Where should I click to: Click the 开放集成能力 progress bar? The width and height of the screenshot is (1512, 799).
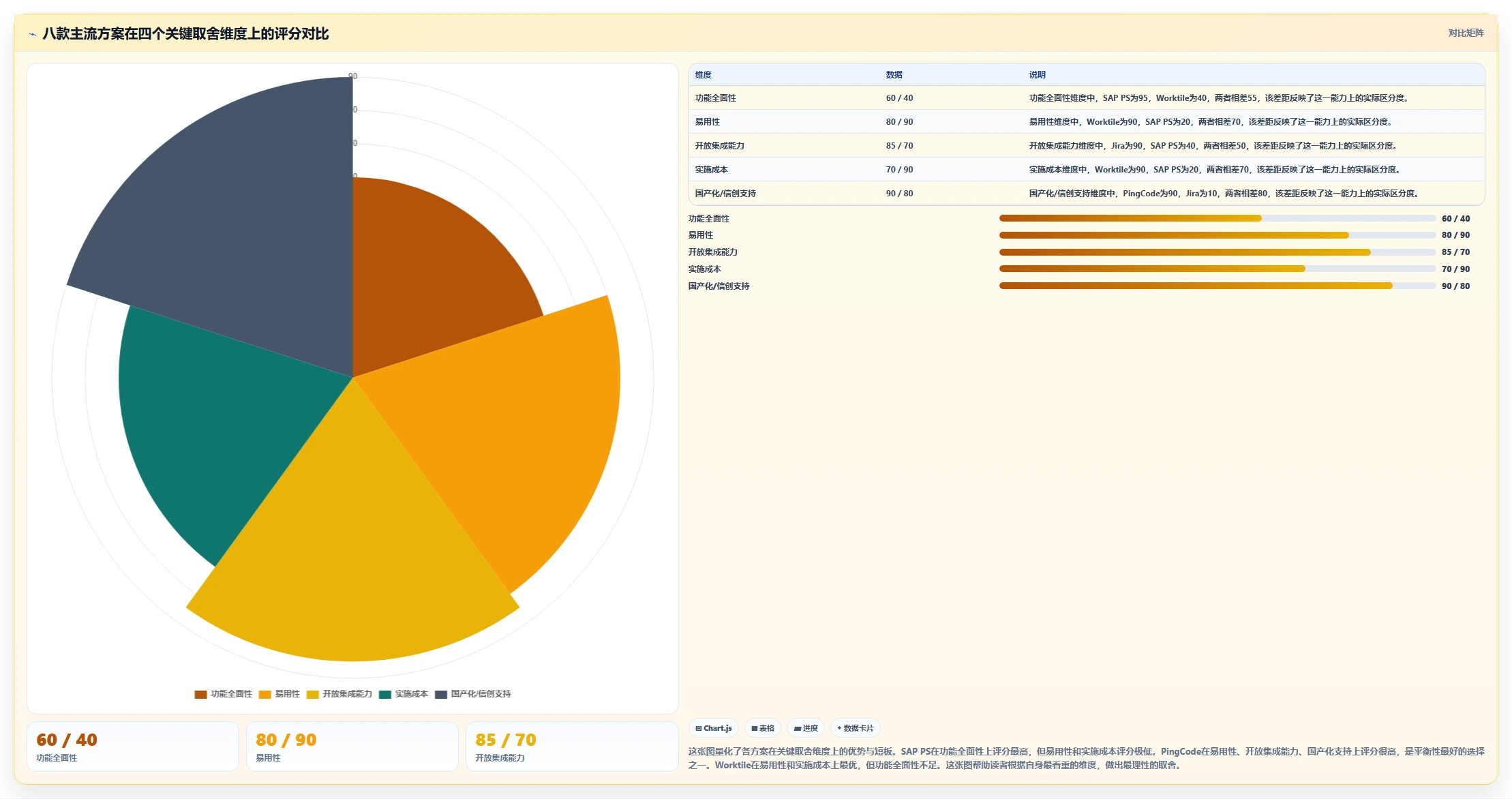(x=1218, y=252)
